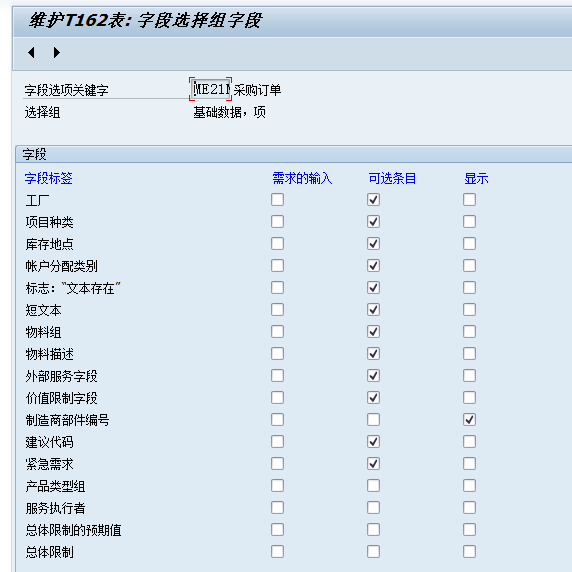This screenshot has width=572, height=572.
Task: Uncheck 可选条目 for 库存地点
Action: click(x=373, y=244)
